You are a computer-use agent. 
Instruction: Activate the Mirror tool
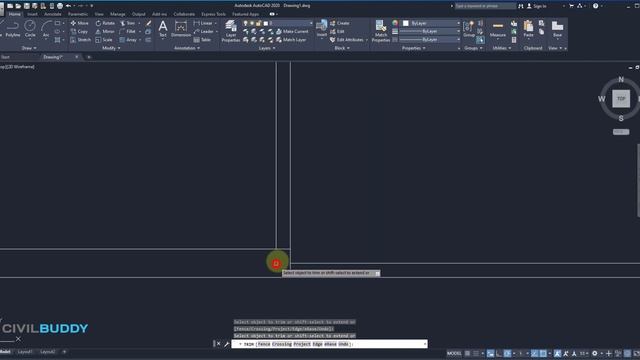[x=105, y=31]
